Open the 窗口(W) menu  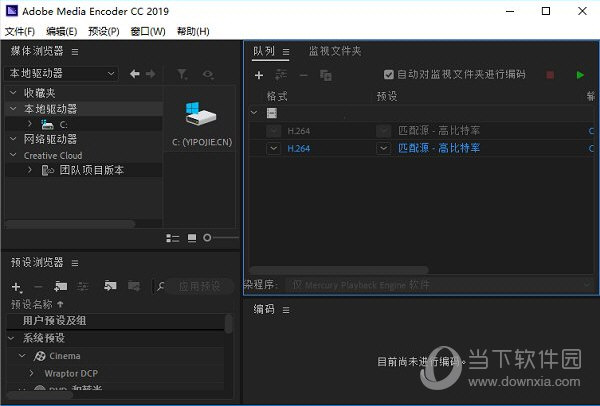click(148, 31)
